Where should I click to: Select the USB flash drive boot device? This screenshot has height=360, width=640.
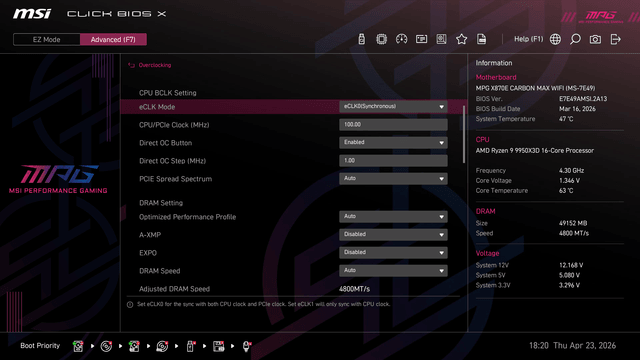click(190, 346)
